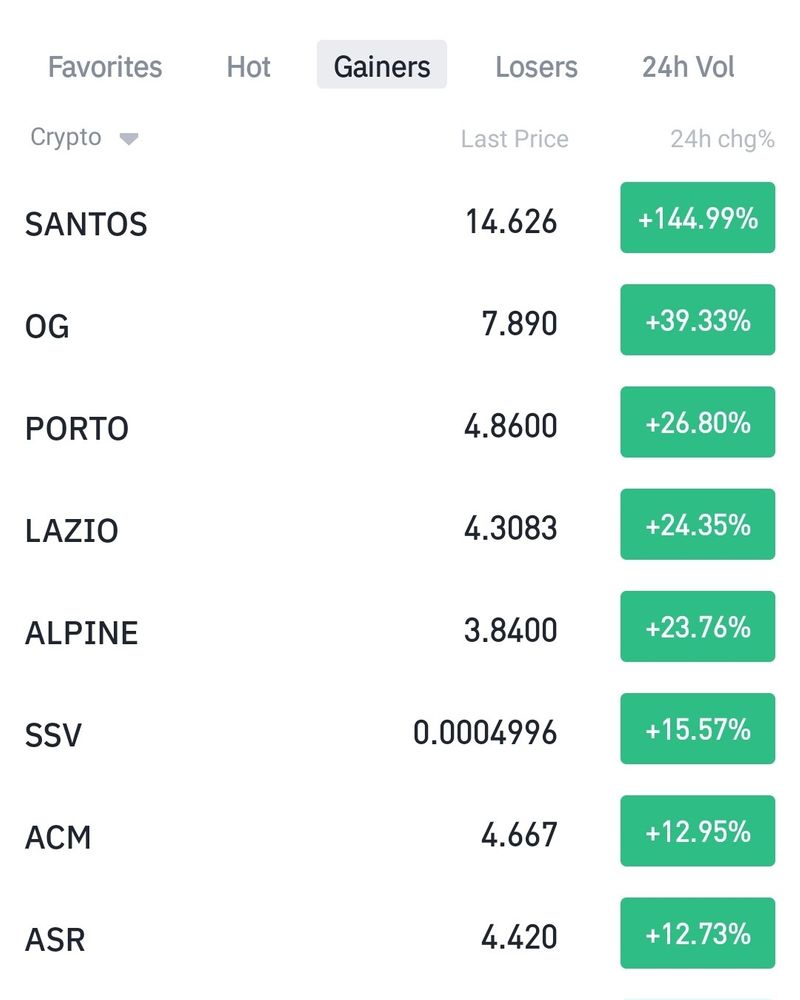Switch to the Hot tab
This screenshot has height=1000, width=800.
coord(249,67)
